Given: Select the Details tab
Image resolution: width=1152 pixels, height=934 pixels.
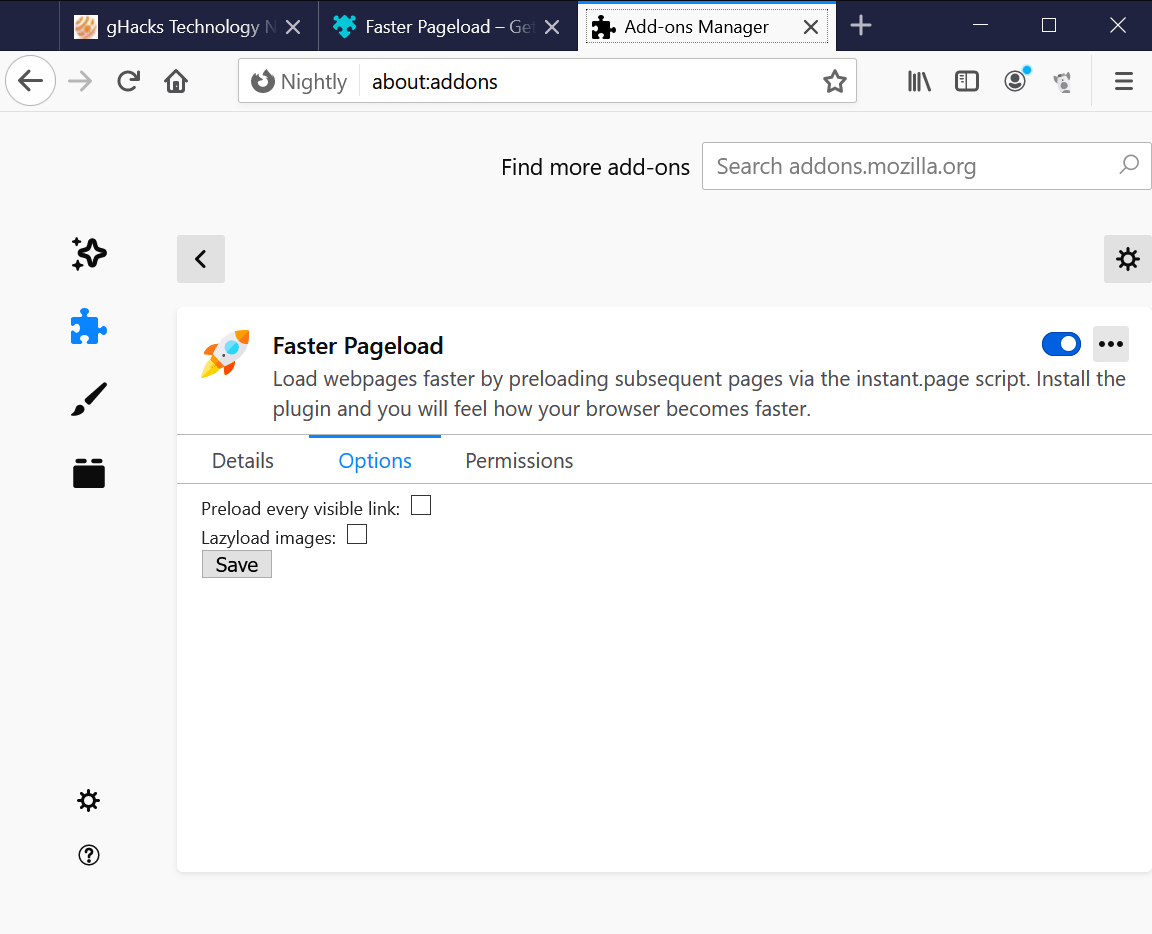Looking at the screenshot, I should pyautogui.click(x=242, y=460).
